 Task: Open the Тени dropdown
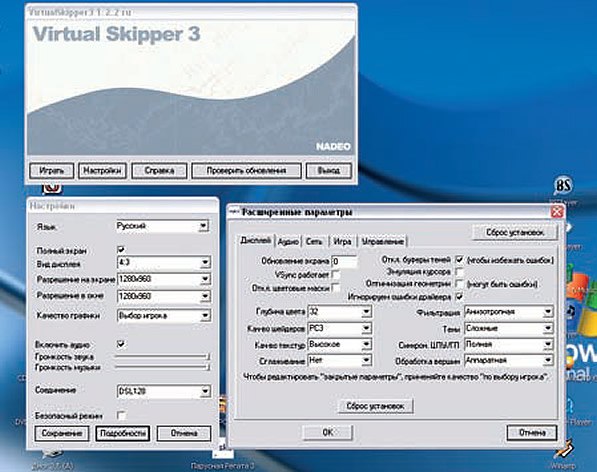tap(509, 328)
